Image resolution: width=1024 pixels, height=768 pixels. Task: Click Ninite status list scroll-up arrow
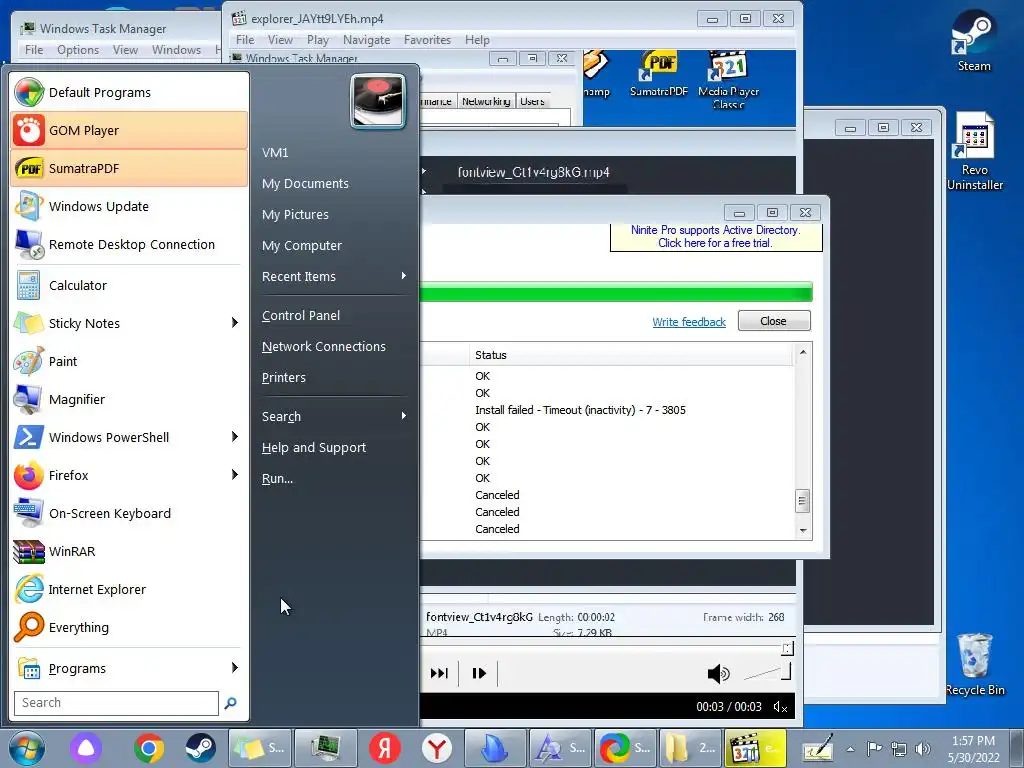coord(803,352)
